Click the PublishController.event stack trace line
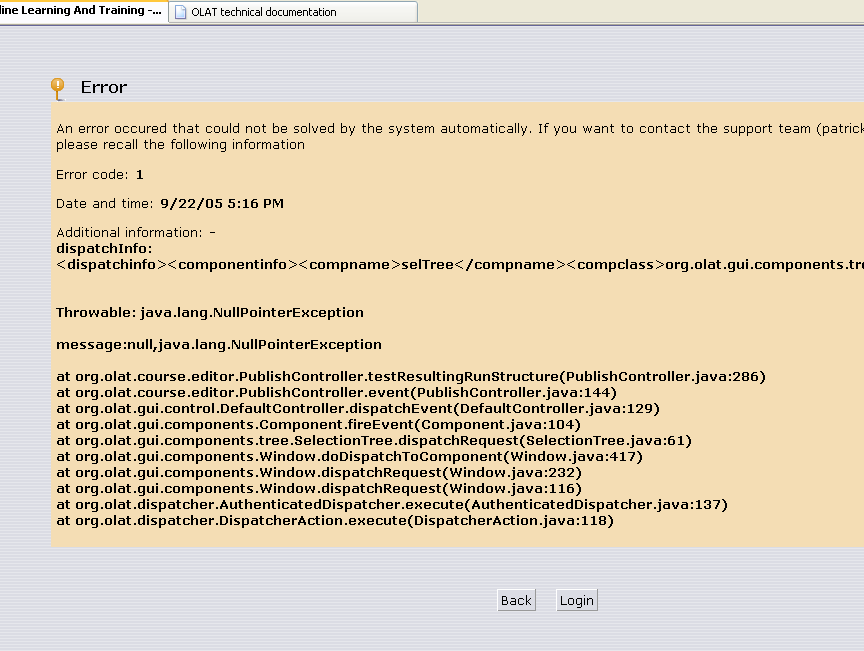This screenshot has height=651, width=864. coord(336,393)
